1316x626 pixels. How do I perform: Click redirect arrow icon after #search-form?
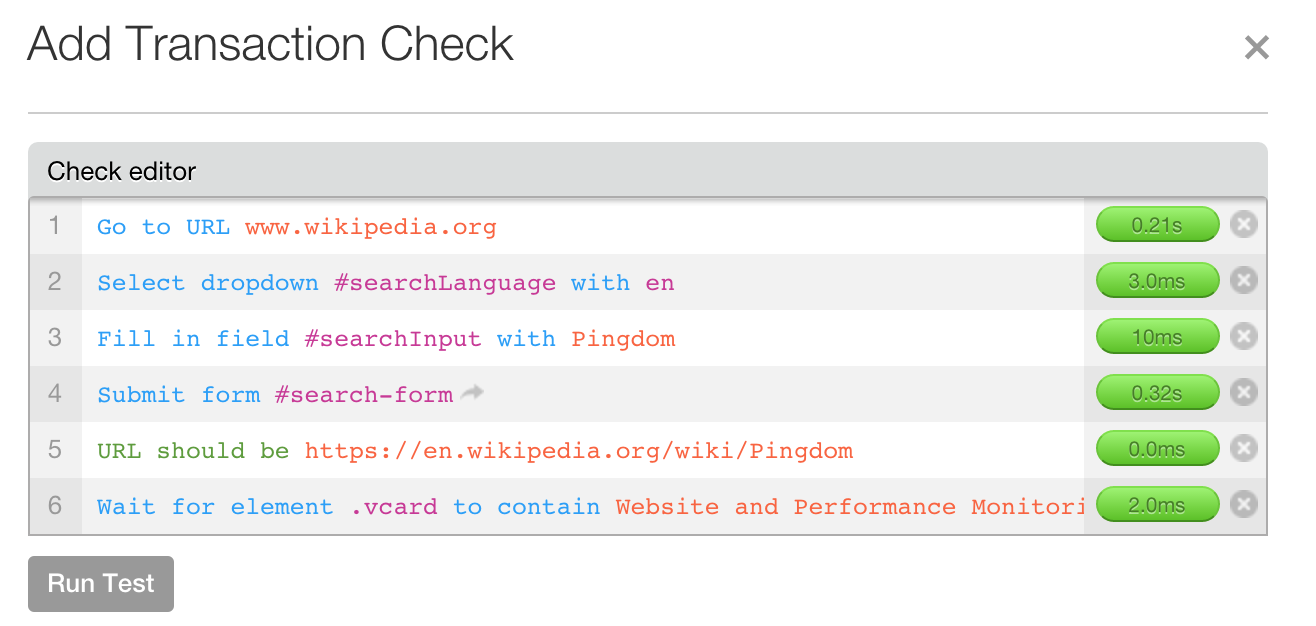[472, 393]
